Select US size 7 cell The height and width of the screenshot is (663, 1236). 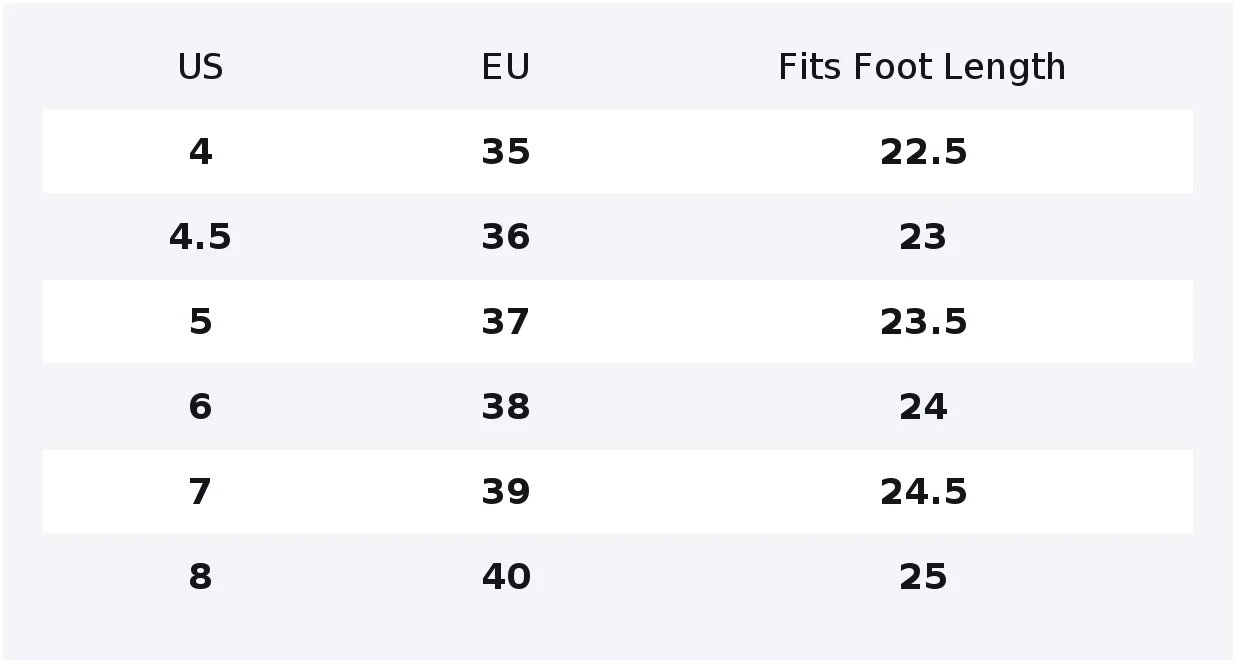coord(200,492)
